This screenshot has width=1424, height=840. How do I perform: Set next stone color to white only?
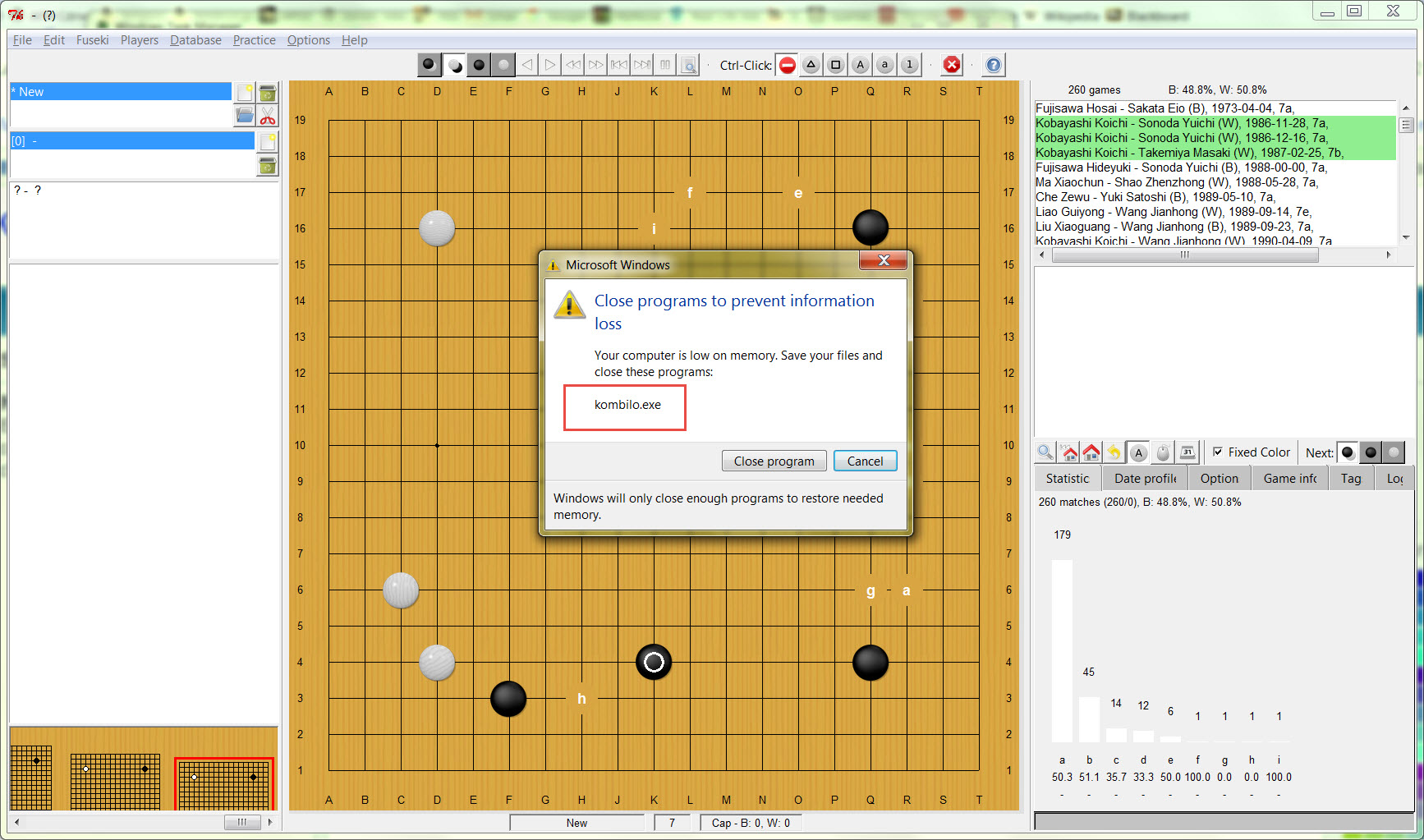pyautogui.click(x=1394, y=452)
